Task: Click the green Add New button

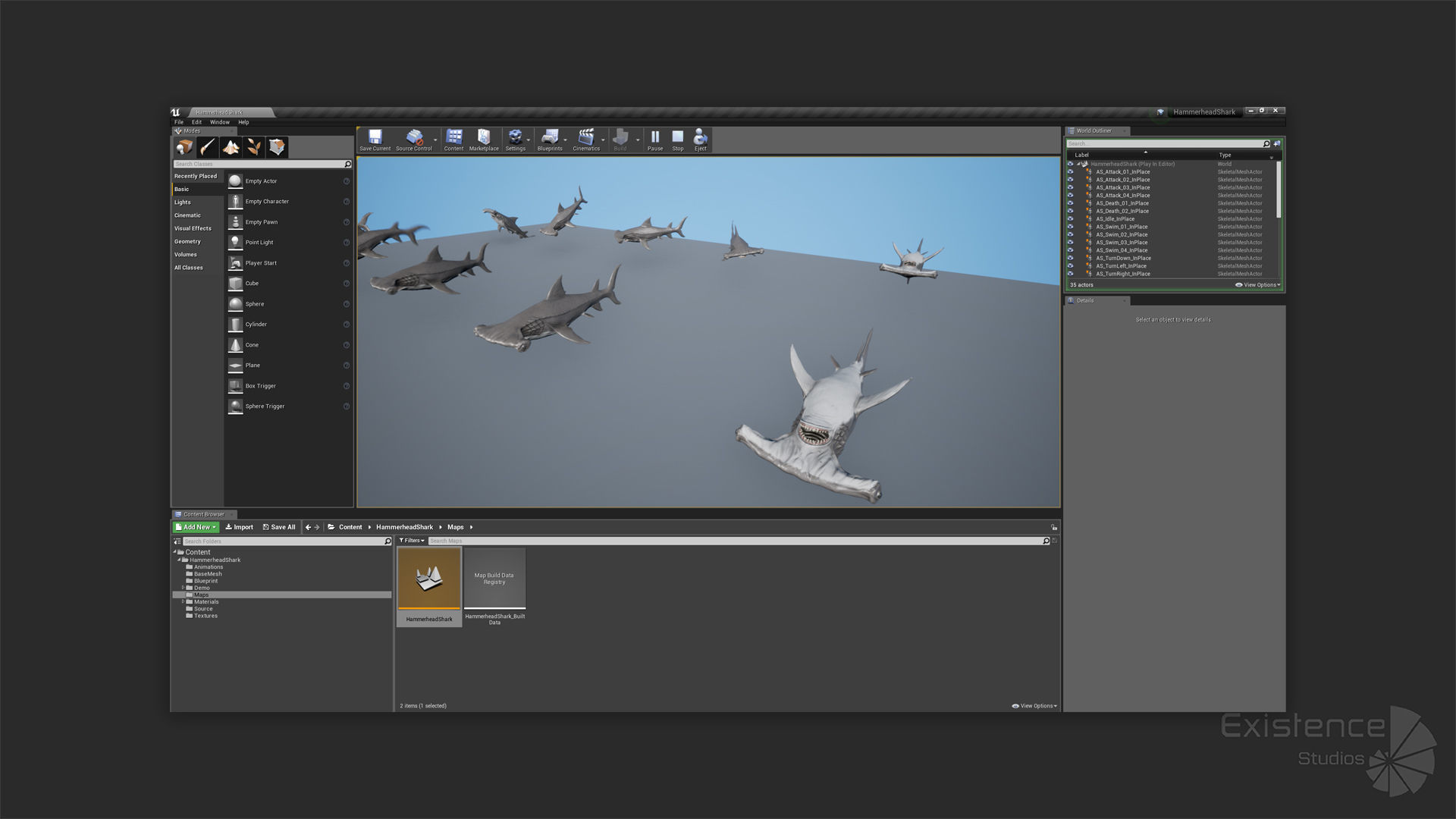Action: (x=196, y=527)
